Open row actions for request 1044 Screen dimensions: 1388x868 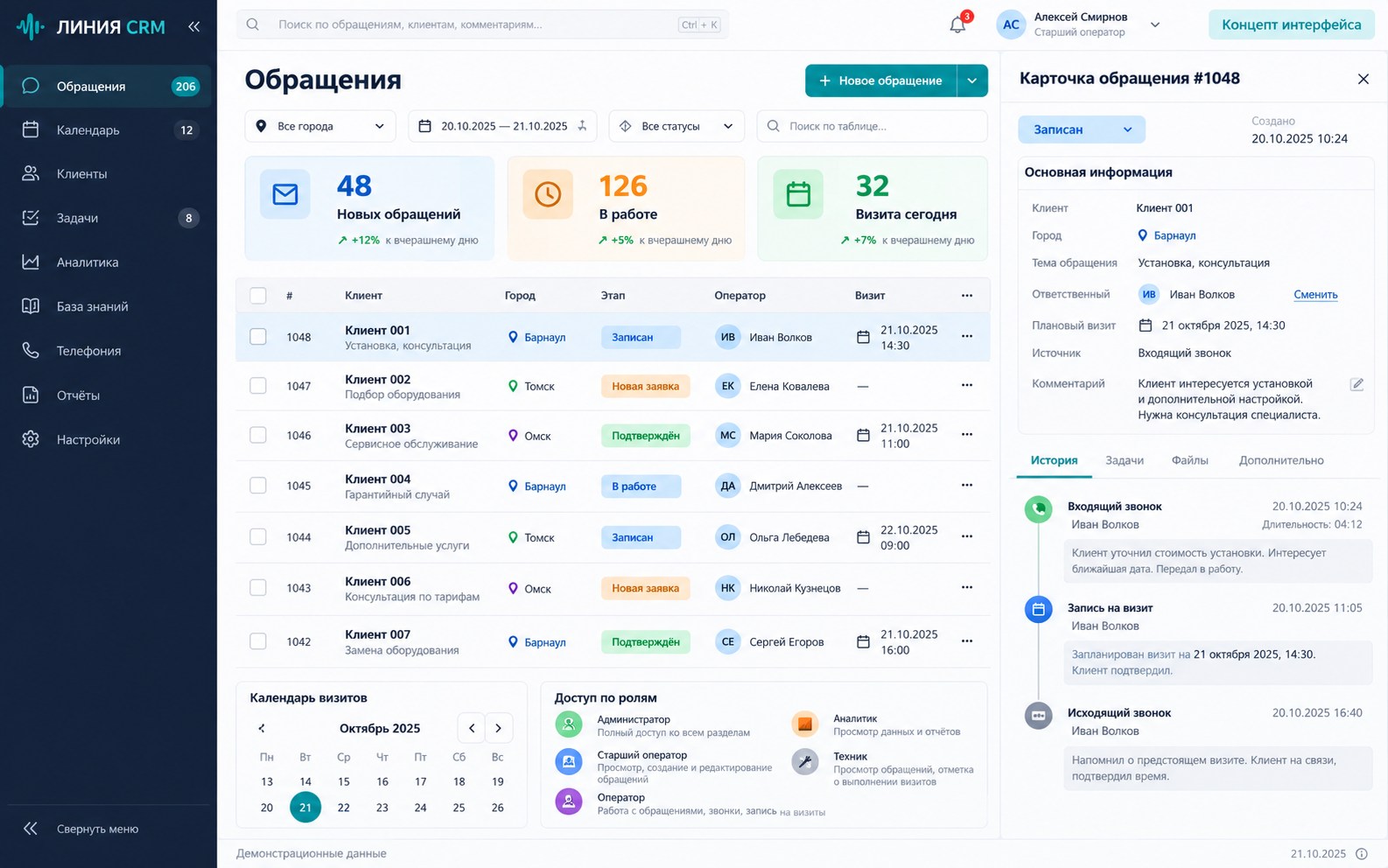[x=967, y=536]
